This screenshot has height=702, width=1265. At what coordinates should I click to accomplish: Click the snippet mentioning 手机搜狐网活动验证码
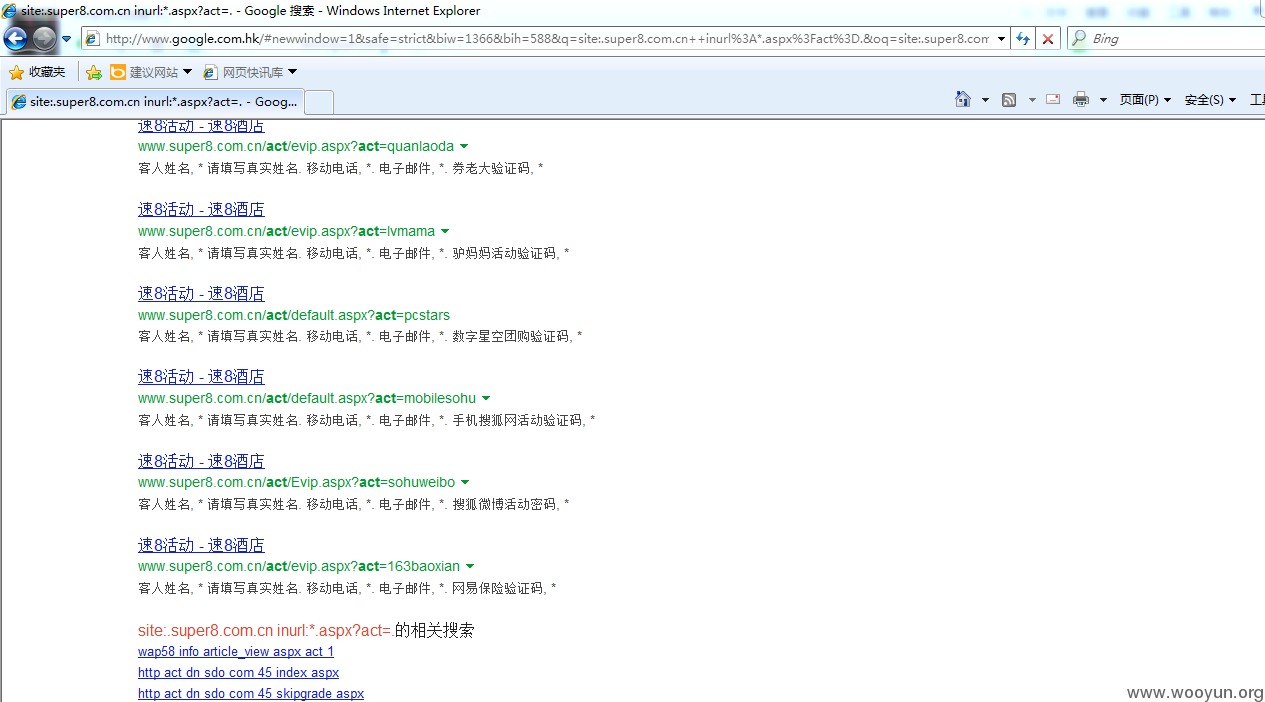point(367,420)
